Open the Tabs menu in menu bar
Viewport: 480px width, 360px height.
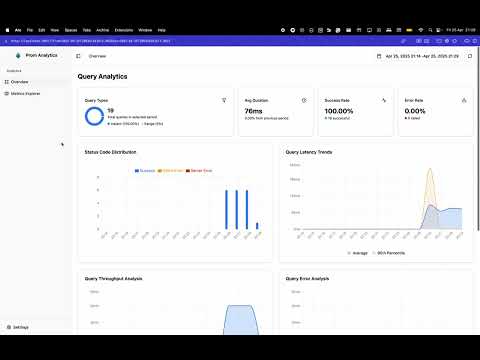coord(87,30)
